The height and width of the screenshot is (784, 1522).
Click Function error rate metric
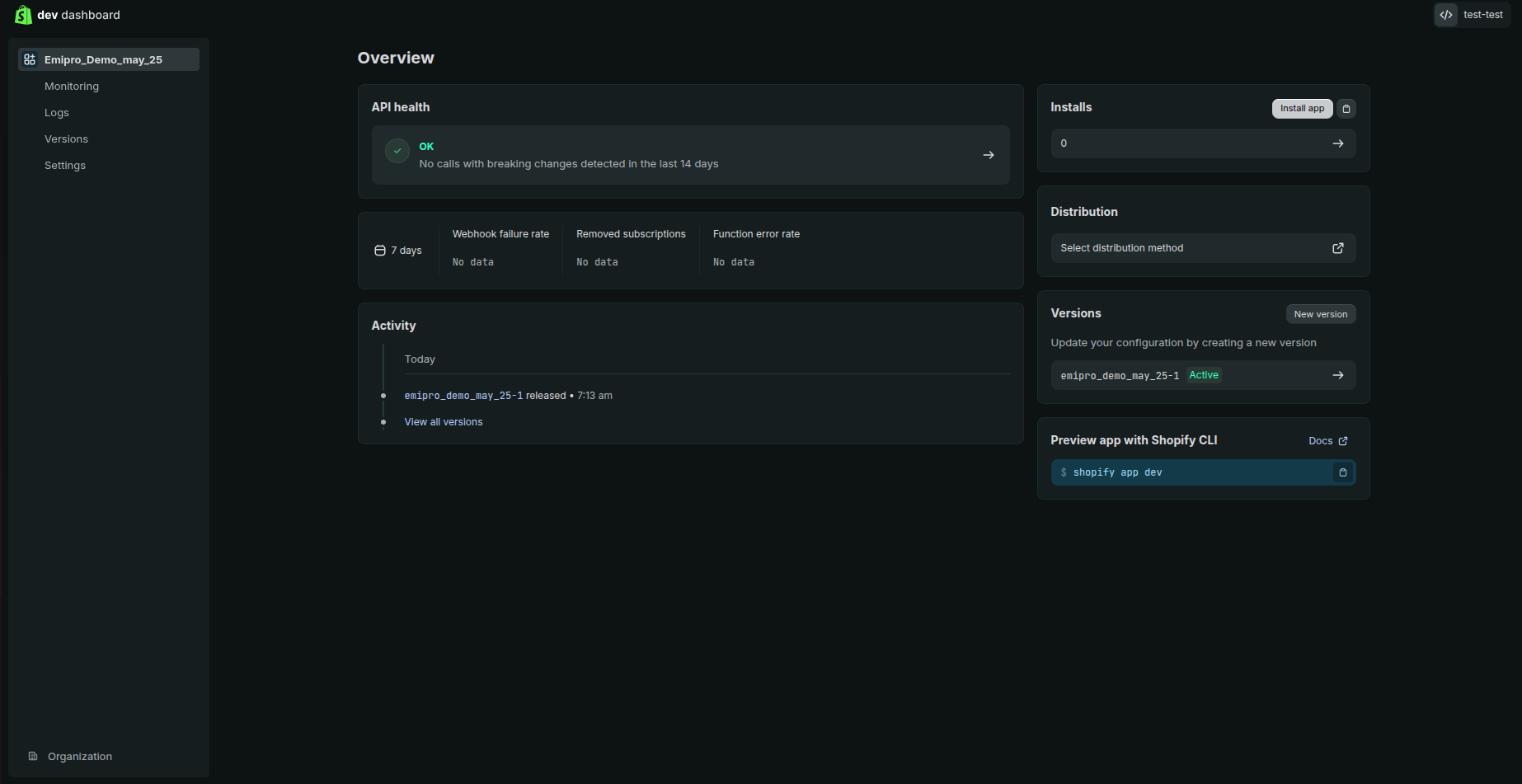point(756,247)
